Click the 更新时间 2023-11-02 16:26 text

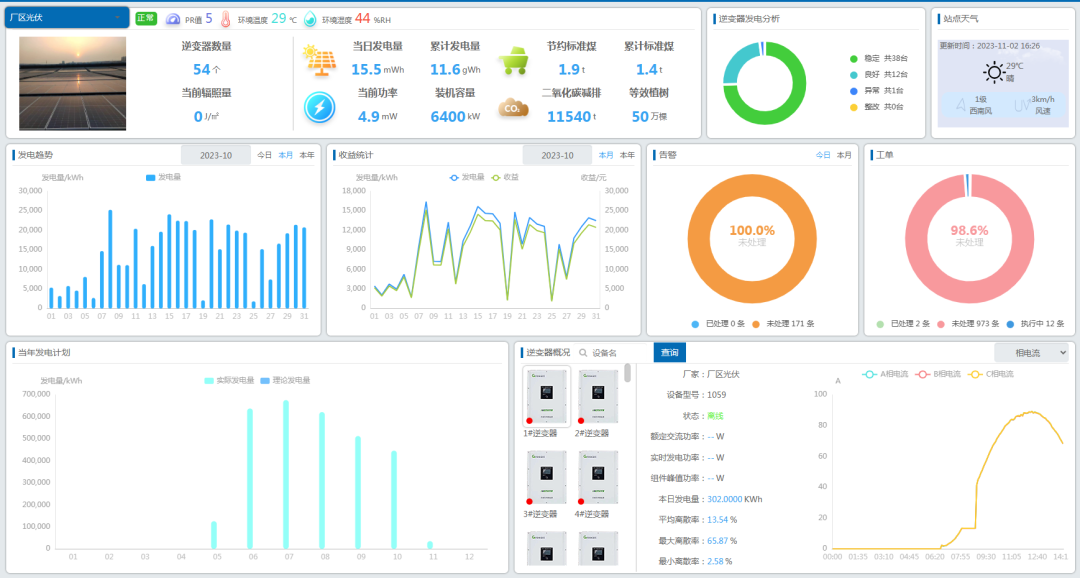[x=990, y=46]
